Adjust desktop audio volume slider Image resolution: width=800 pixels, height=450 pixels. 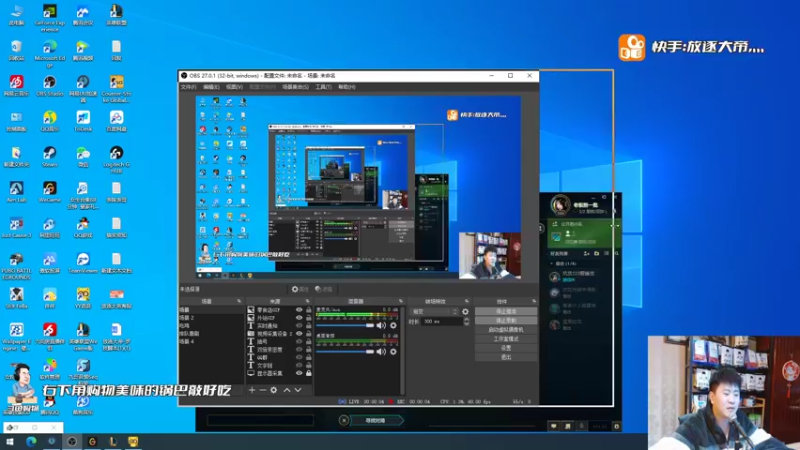345,352
